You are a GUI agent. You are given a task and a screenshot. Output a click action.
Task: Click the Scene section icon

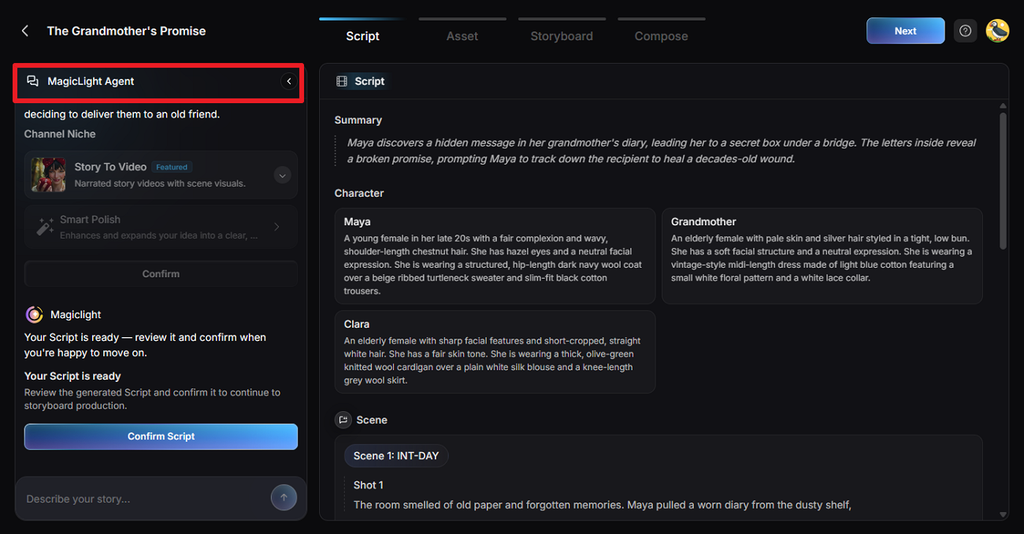pyautogui.click(x=343, y=420)
